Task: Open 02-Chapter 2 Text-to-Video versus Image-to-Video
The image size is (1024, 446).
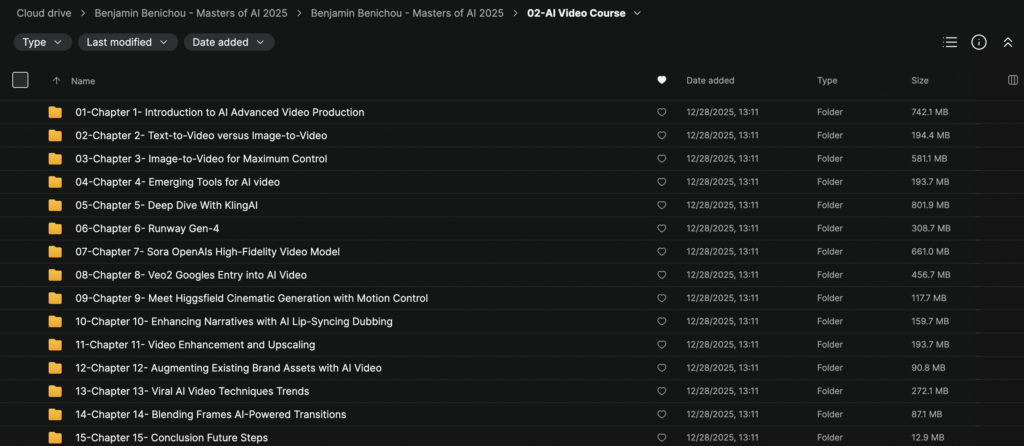Action: pos(201,136)
